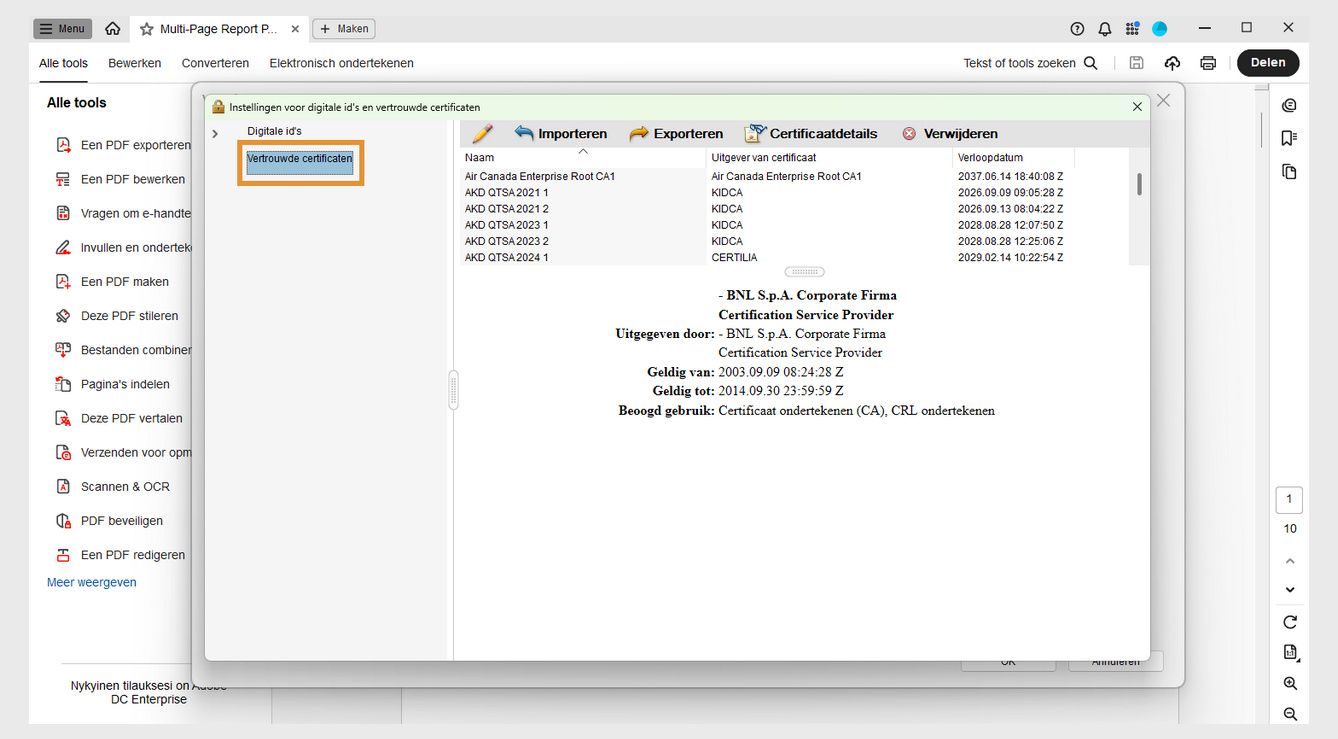
Task: Sort by the Naam column header
Action: pos(583,157)
